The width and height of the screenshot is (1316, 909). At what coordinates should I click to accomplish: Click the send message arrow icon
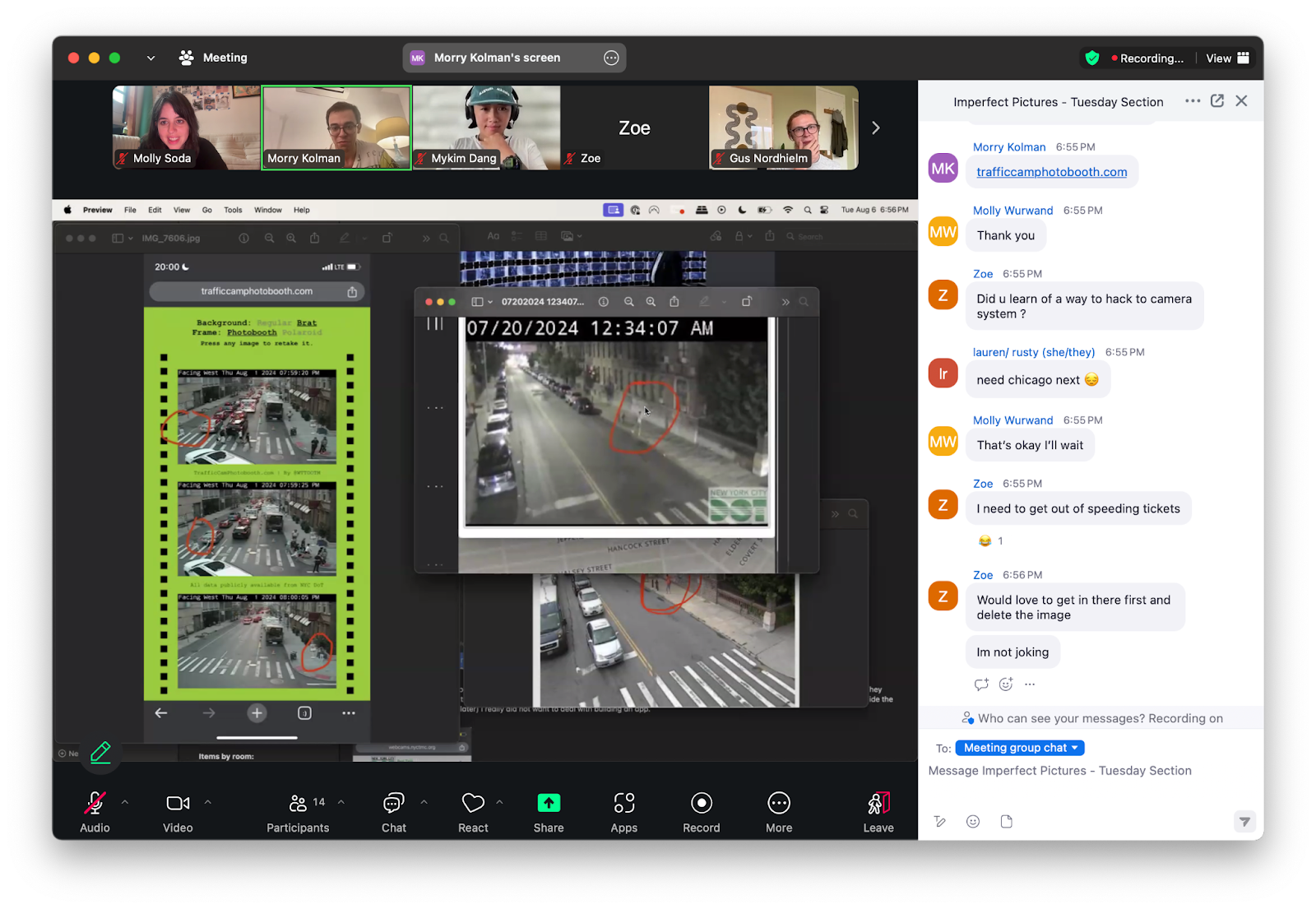pyautogui.click(x=1244, y=822)
